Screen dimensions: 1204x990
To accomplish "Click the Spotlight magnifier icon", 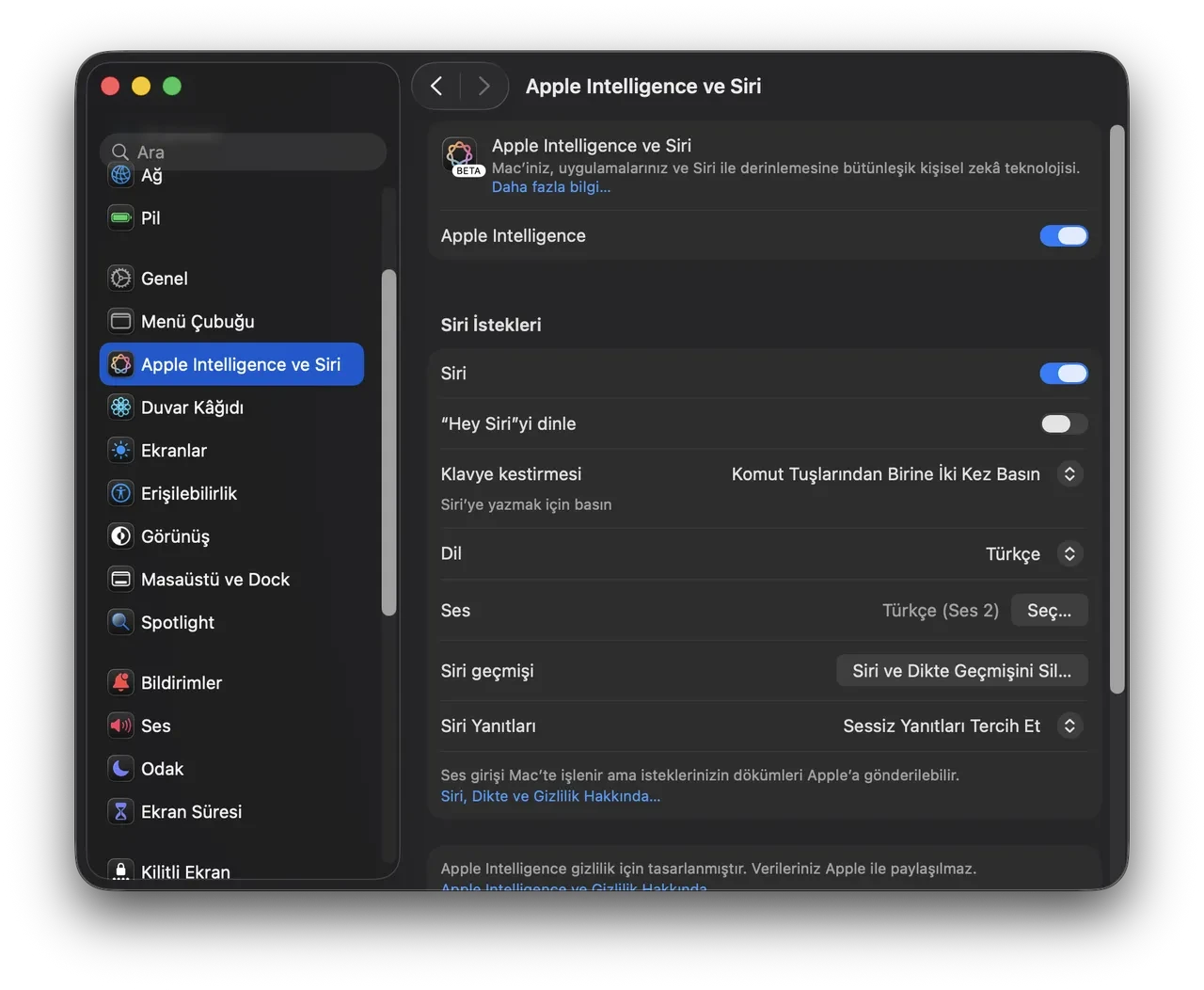I will pyautogui.click(x=120, y=622).
